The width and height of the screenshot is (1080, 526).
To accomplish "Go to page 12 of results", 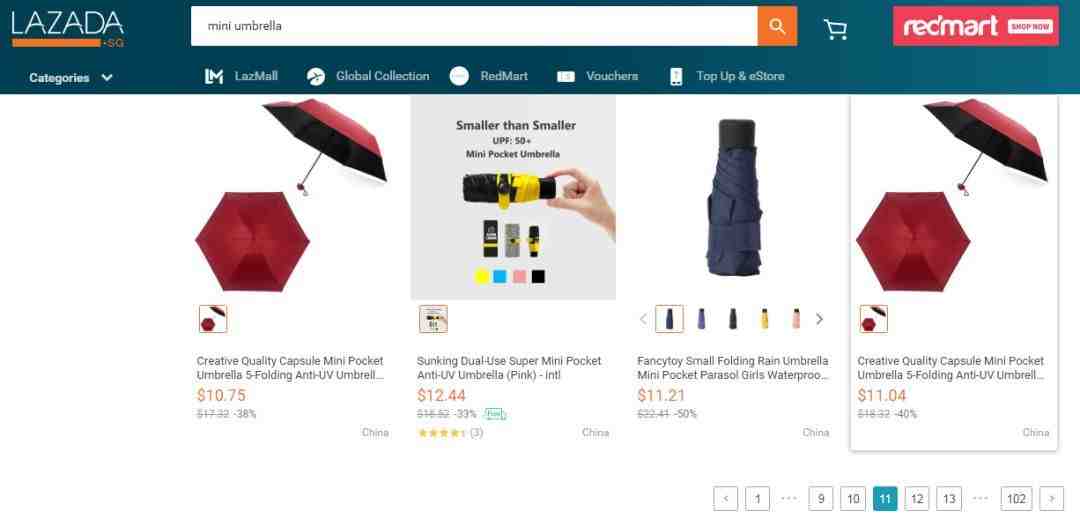I will pos(917,499).
